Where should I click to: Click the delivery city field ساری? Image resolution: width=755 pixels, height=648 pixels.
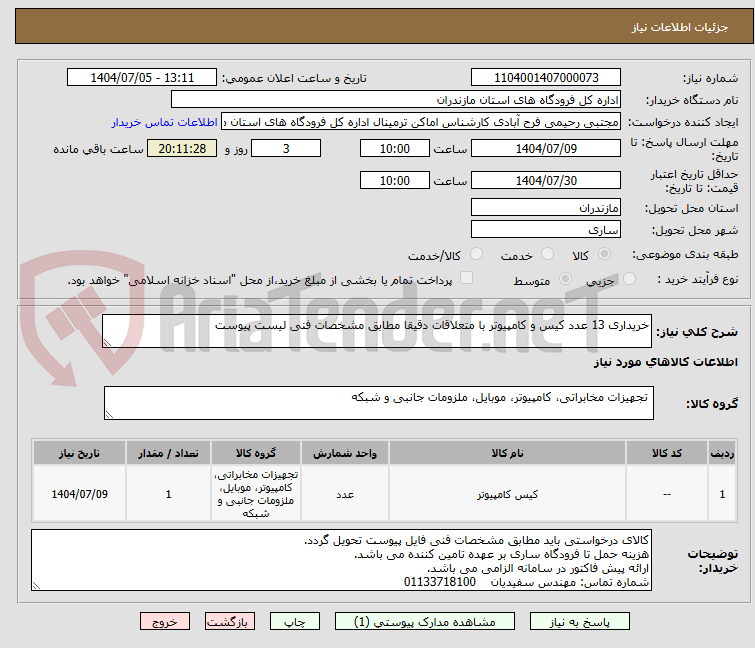tap(546, 230)
